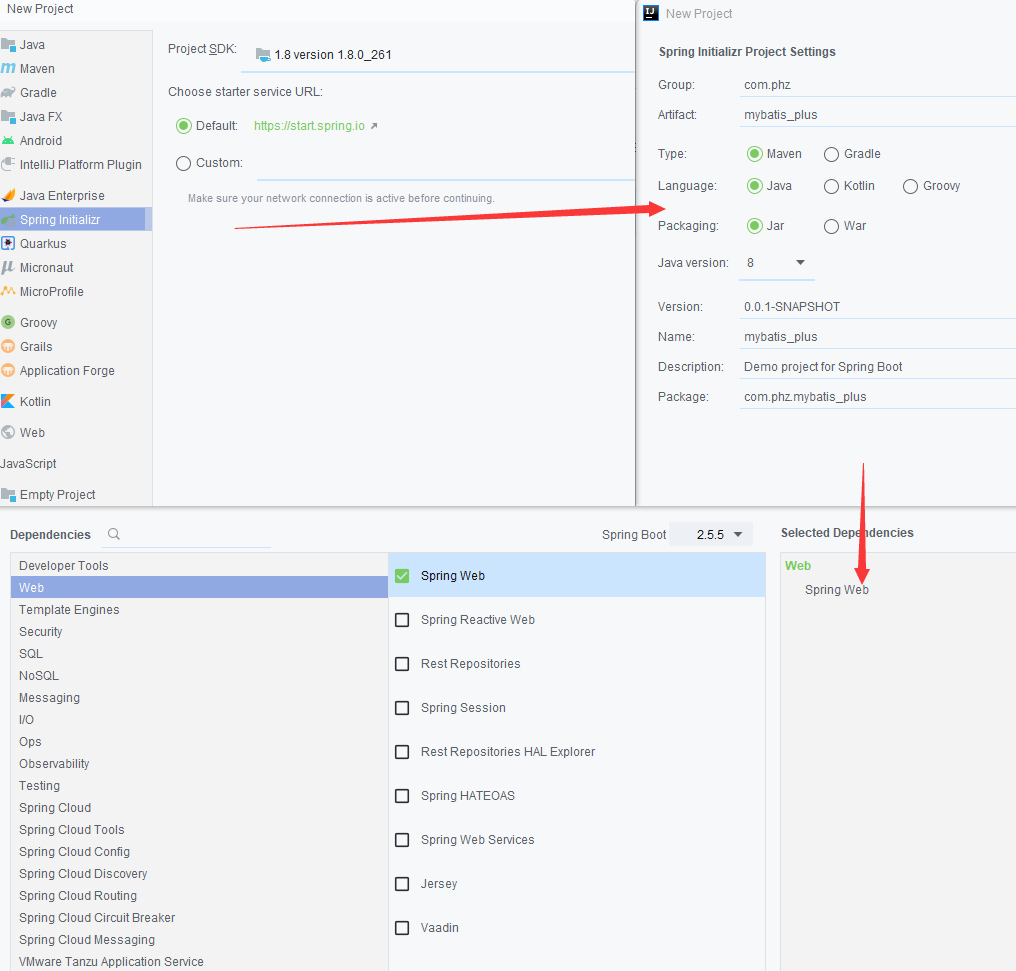Check the Rest Repositories dependency
This screenshot has width=1016, height=971.
click(x=402, y=664)
